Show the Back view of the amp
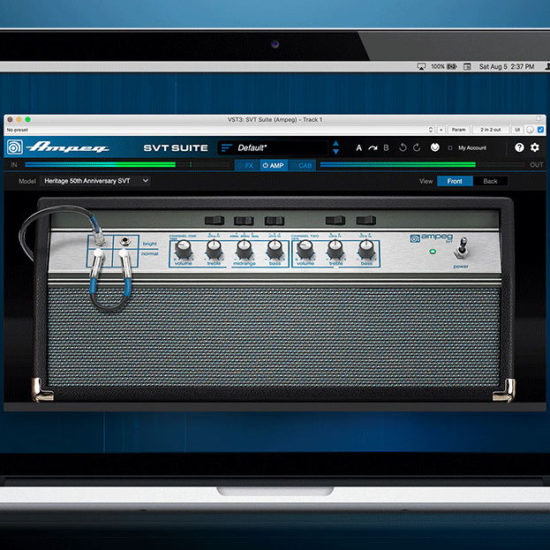Viewport: 550px width, 550px height. click(x=490, y=181)
